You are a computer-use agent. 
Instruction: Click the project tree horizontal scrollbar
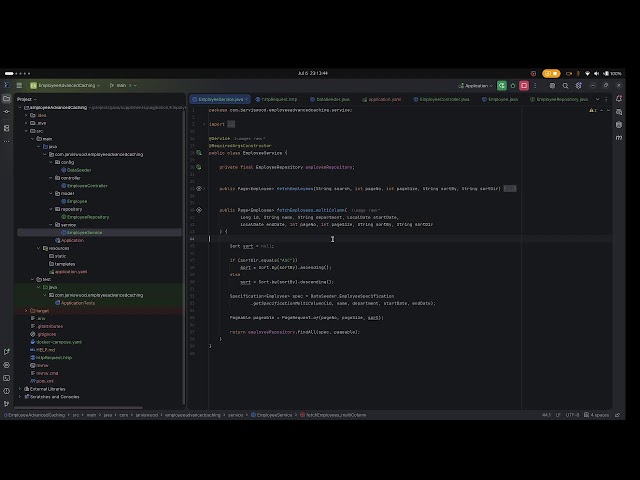[x=78, y=407]
